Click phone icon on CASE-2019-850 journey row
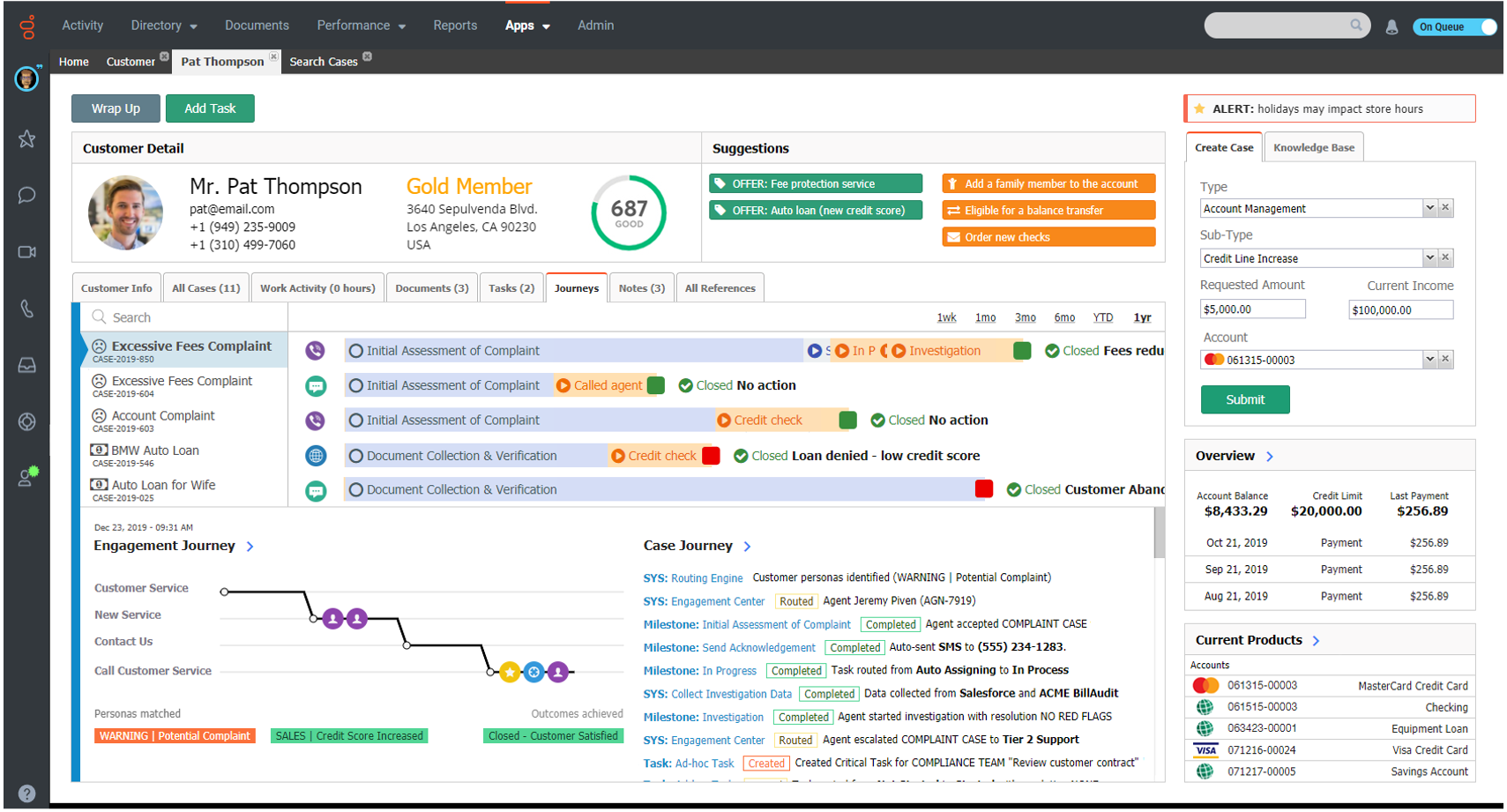Image resolution: width=1507 pixels, height=812 pixels. [315, 350]
